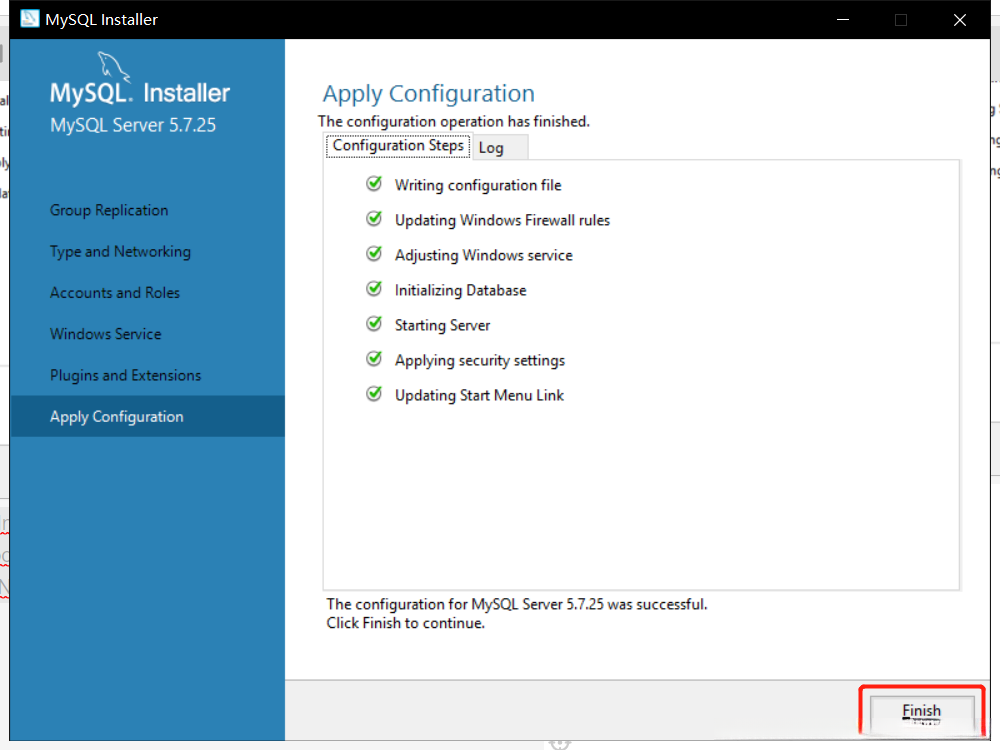
Task: Click the 'Starting Server' step text
Action: pyautogui.click(x=442, y=326)
